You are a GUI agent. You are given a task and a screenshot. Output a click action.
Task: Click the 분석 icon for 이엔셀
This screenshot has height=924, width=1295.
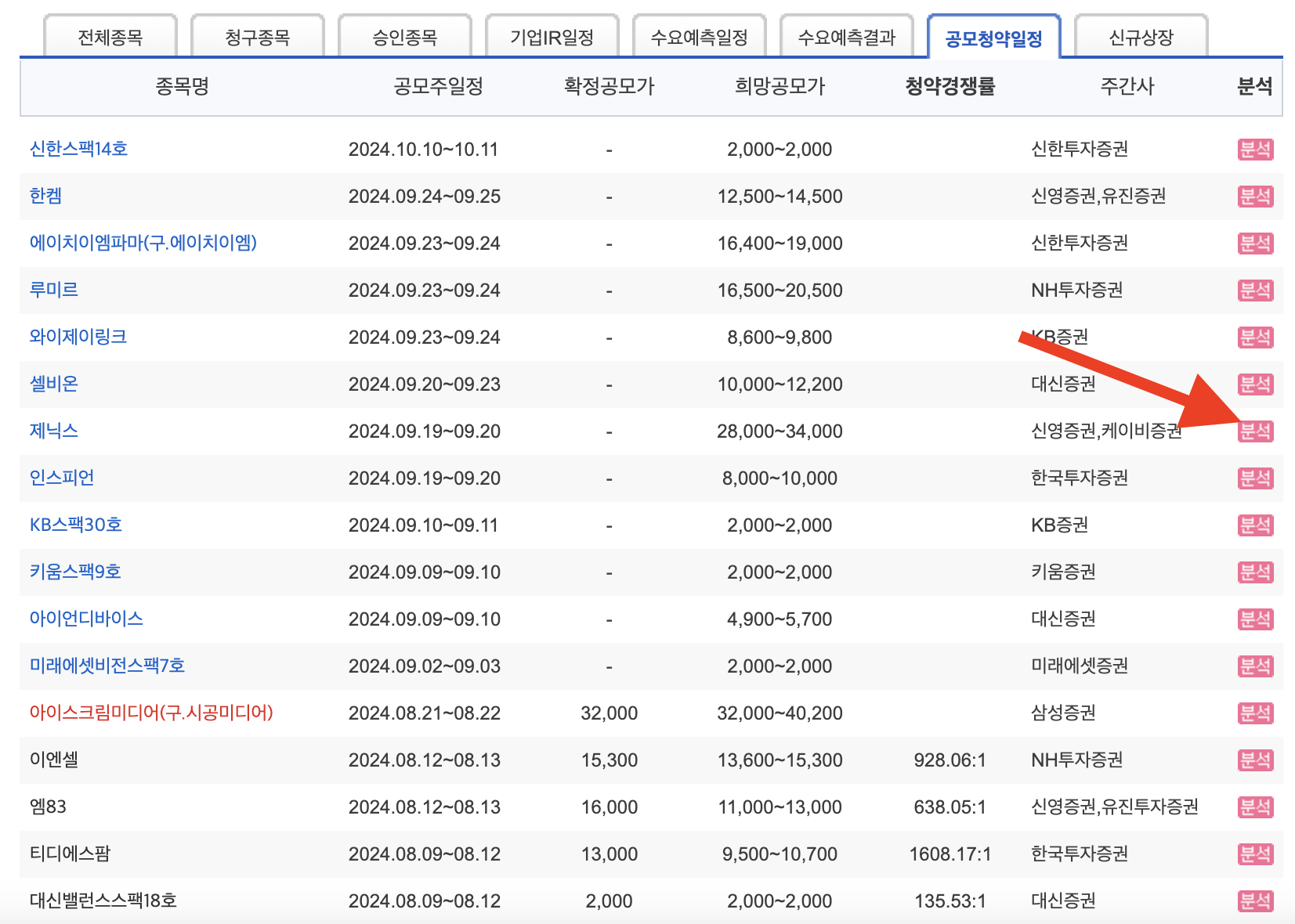point(1255,760)
